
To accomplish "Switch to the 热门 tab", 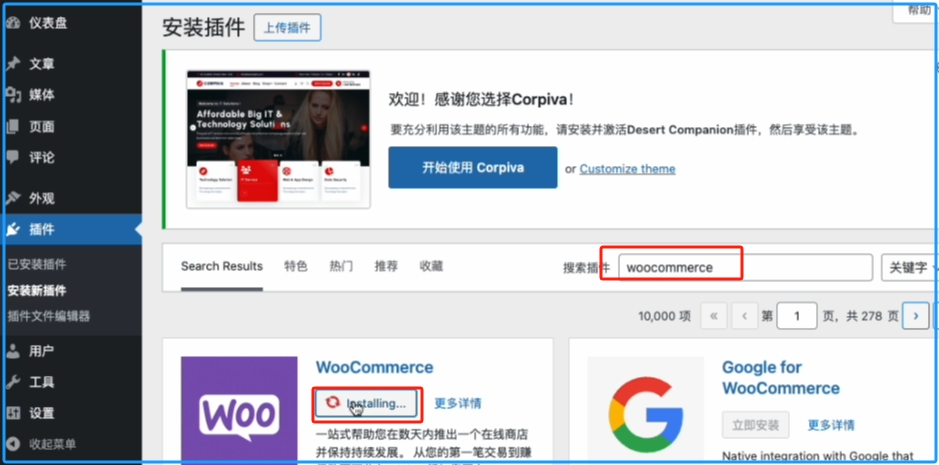I will [341, 267].
